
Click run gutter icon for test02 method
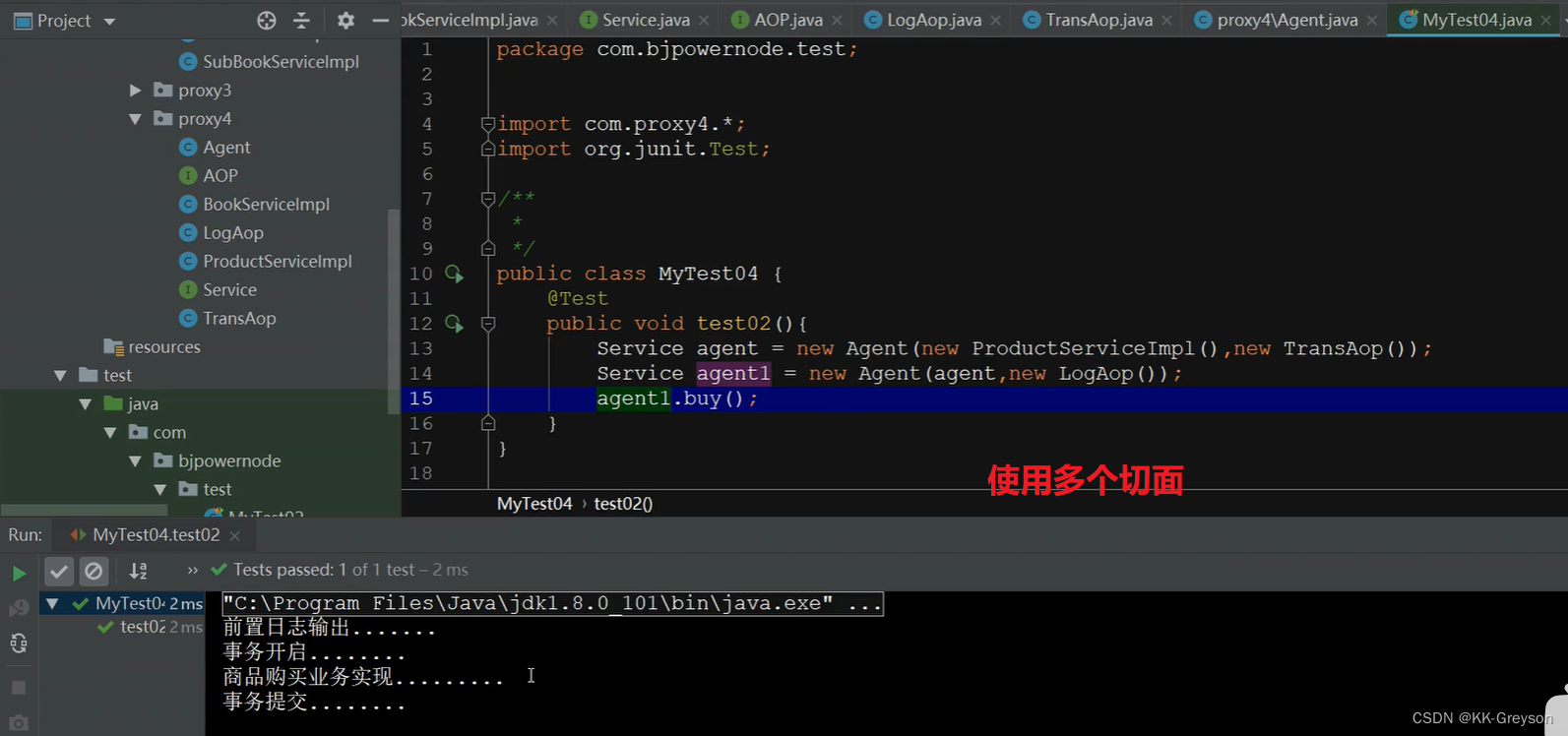(x=454, y=323)
